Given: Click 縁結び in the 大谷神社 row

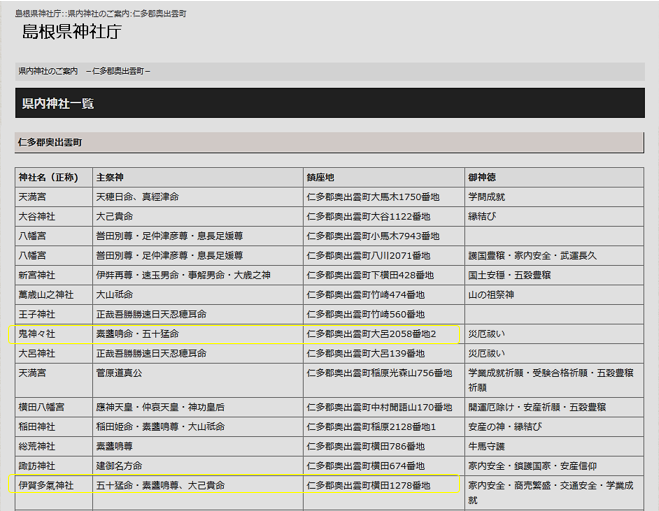Looking at the screenshot, I should coord(482,216).
